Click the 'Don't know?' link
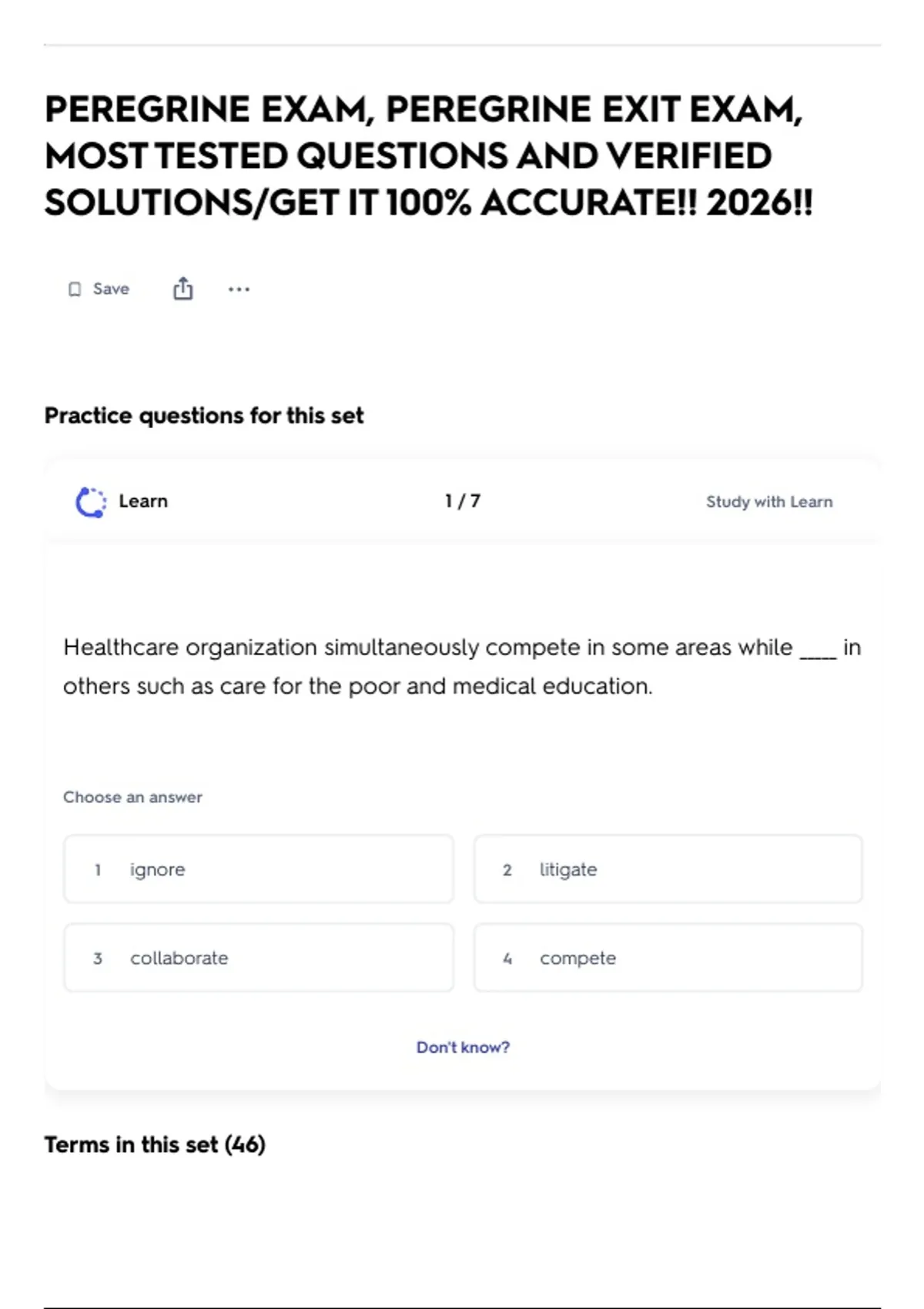Screen dimensions: 924x1309 (x=463, y=1047)
